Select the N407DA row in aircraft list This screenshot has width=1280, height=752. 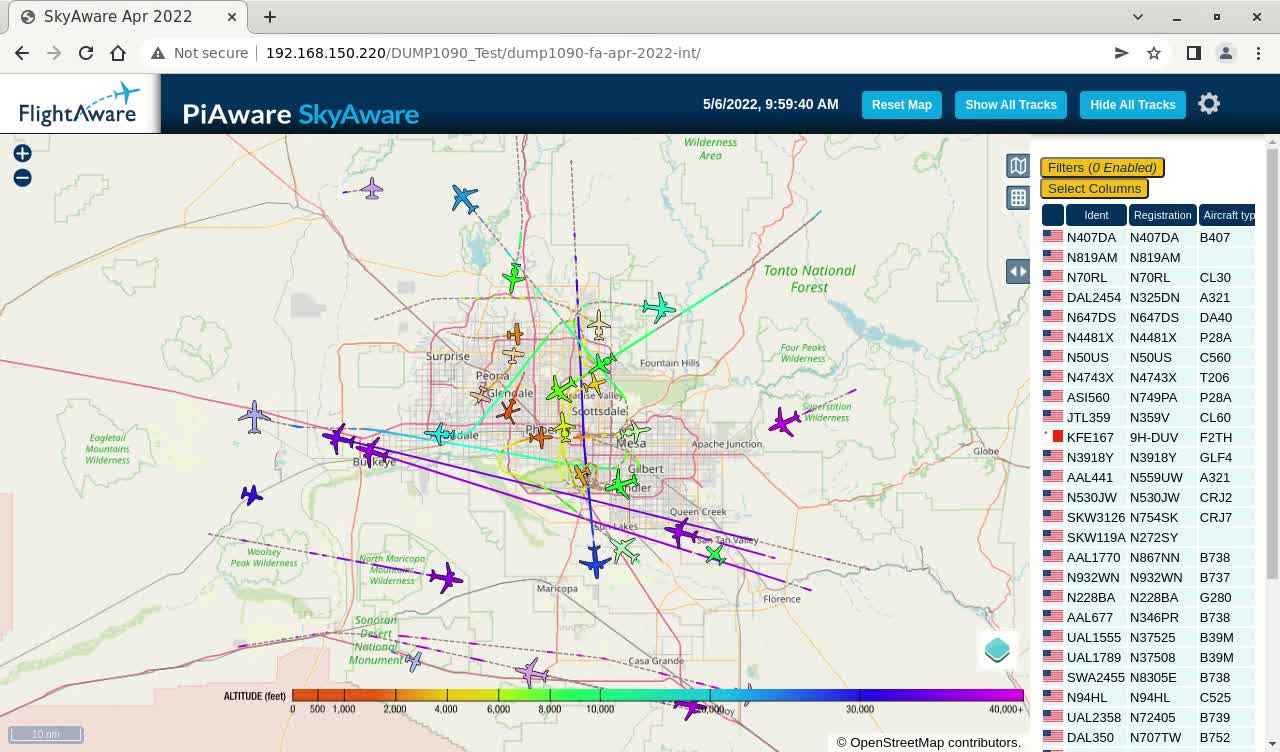tap(1148, 237)
